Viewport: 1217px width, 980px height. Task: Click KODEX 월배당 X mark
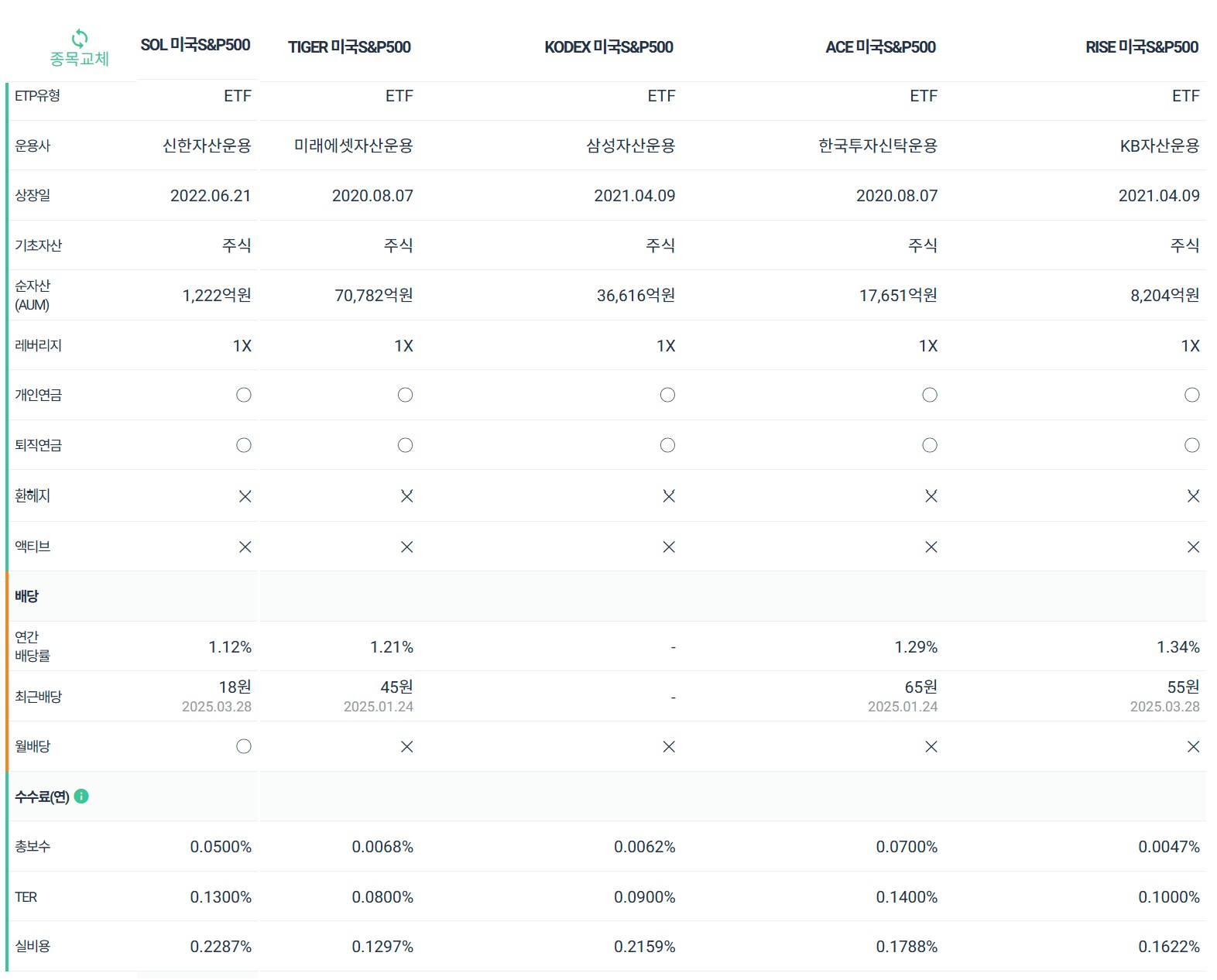click(669, 747)
